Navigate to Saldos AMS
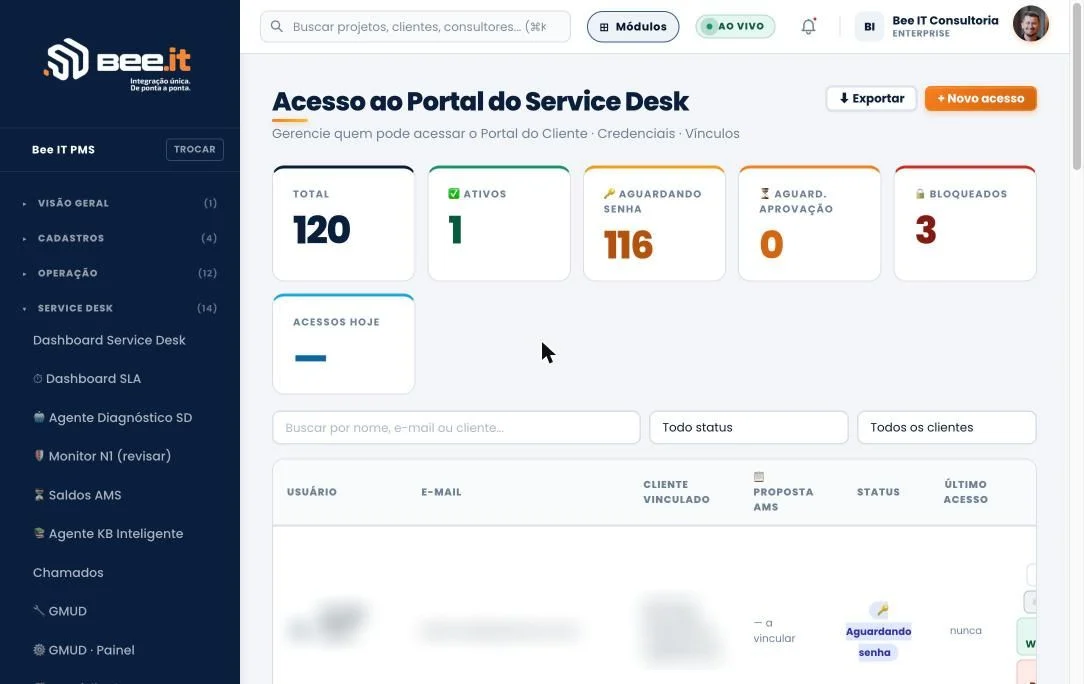 tap(84, 495)
